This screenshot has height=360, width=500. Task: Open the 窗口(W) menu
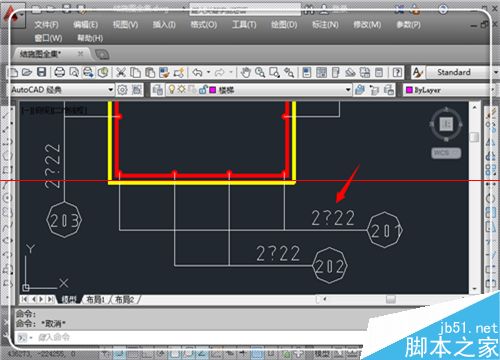click(48, 38)
